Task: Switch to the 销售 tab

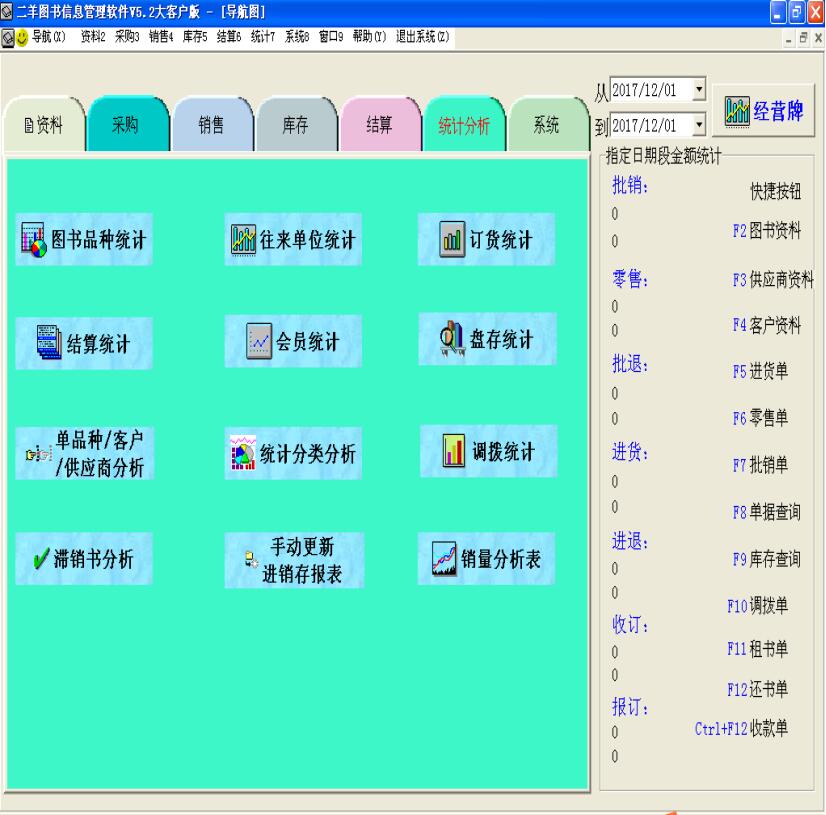Action: click(x=212, y=124)
